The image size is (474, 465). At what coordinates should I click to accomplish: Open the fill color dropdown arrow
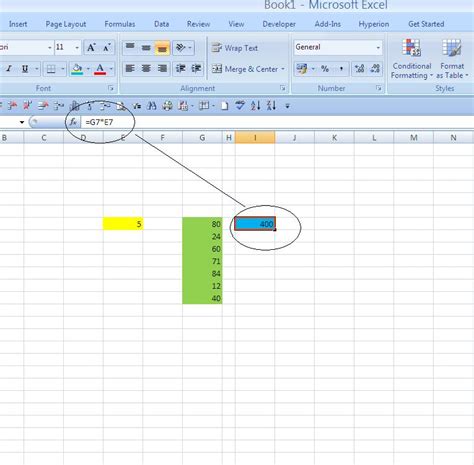(x=88, y=69)
